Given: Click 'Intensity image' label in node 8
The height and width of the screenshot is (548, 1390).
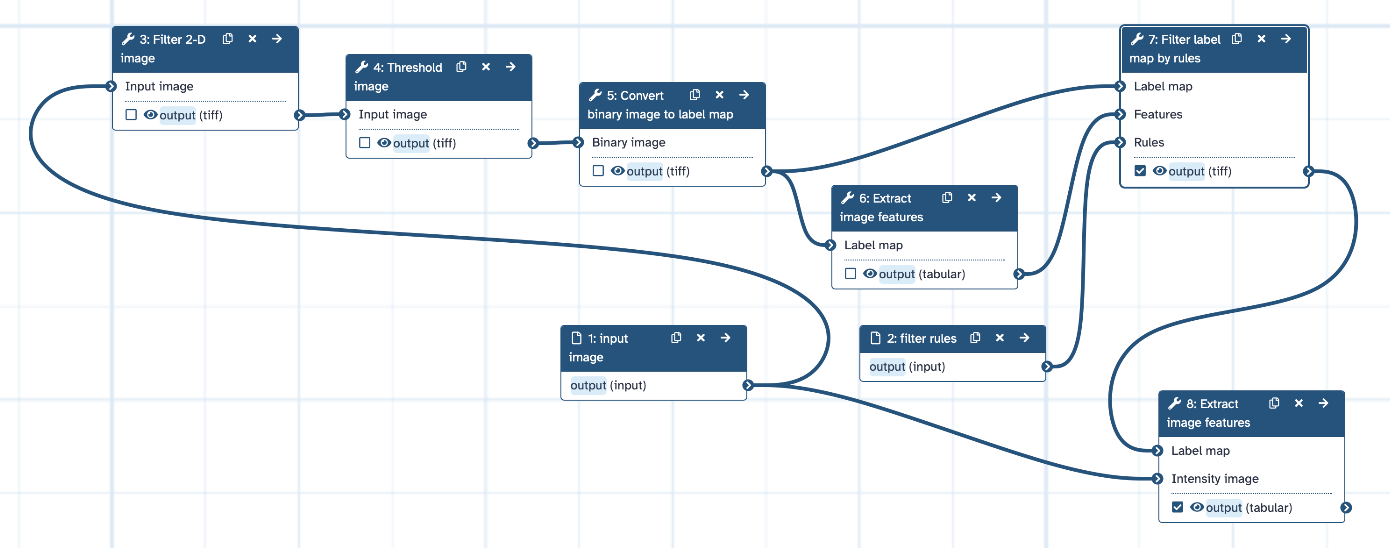Looking at the screenshot, I should point(1215,478).
